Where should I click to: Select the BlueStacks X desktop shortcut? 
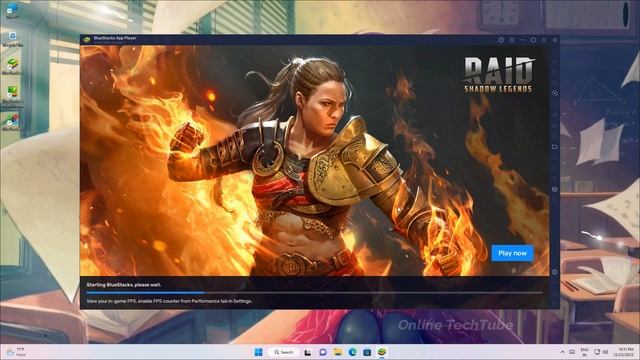click(12, 122)
